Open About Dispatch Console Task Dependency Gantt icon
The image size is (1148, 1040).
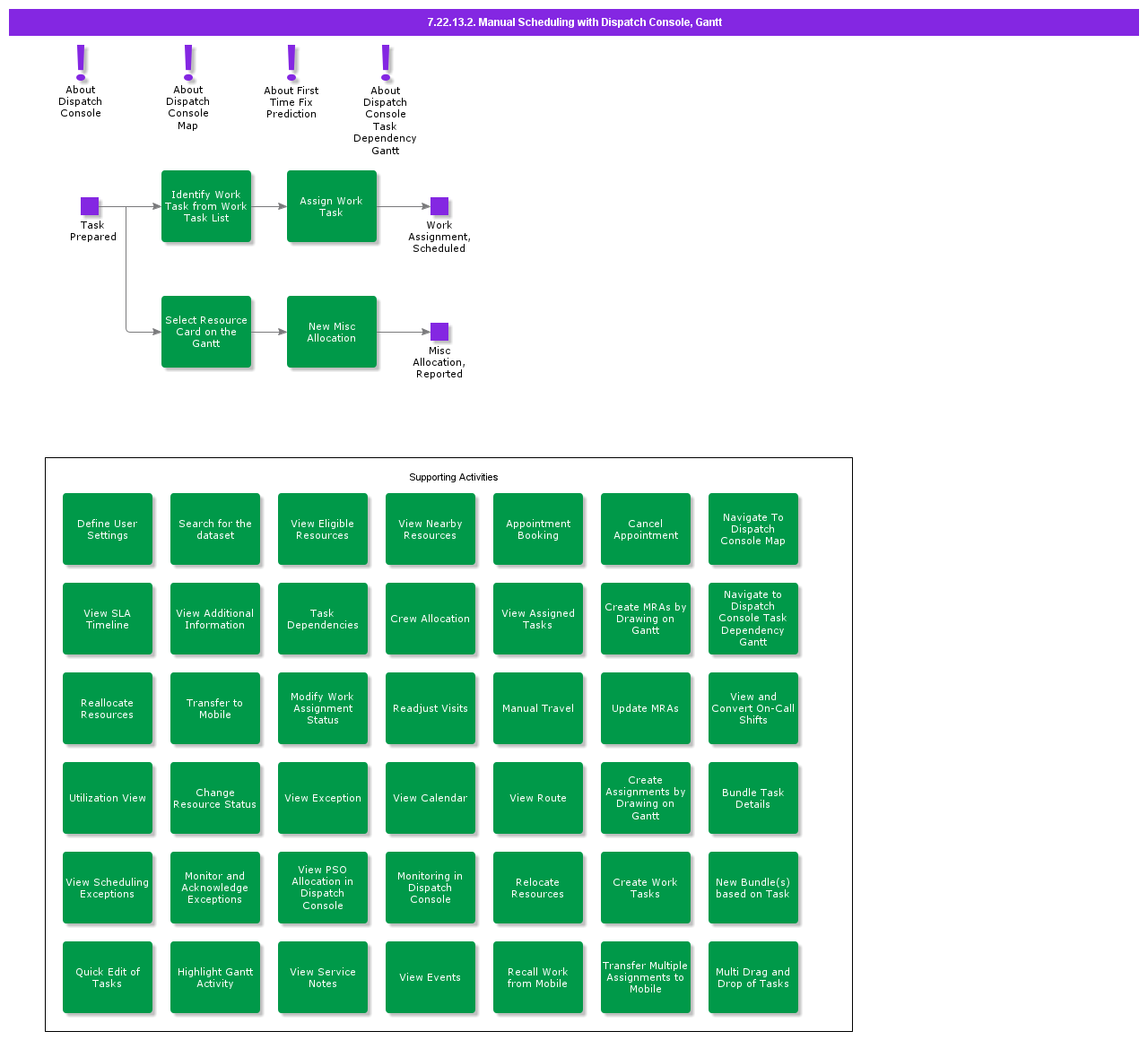point(386,63)
